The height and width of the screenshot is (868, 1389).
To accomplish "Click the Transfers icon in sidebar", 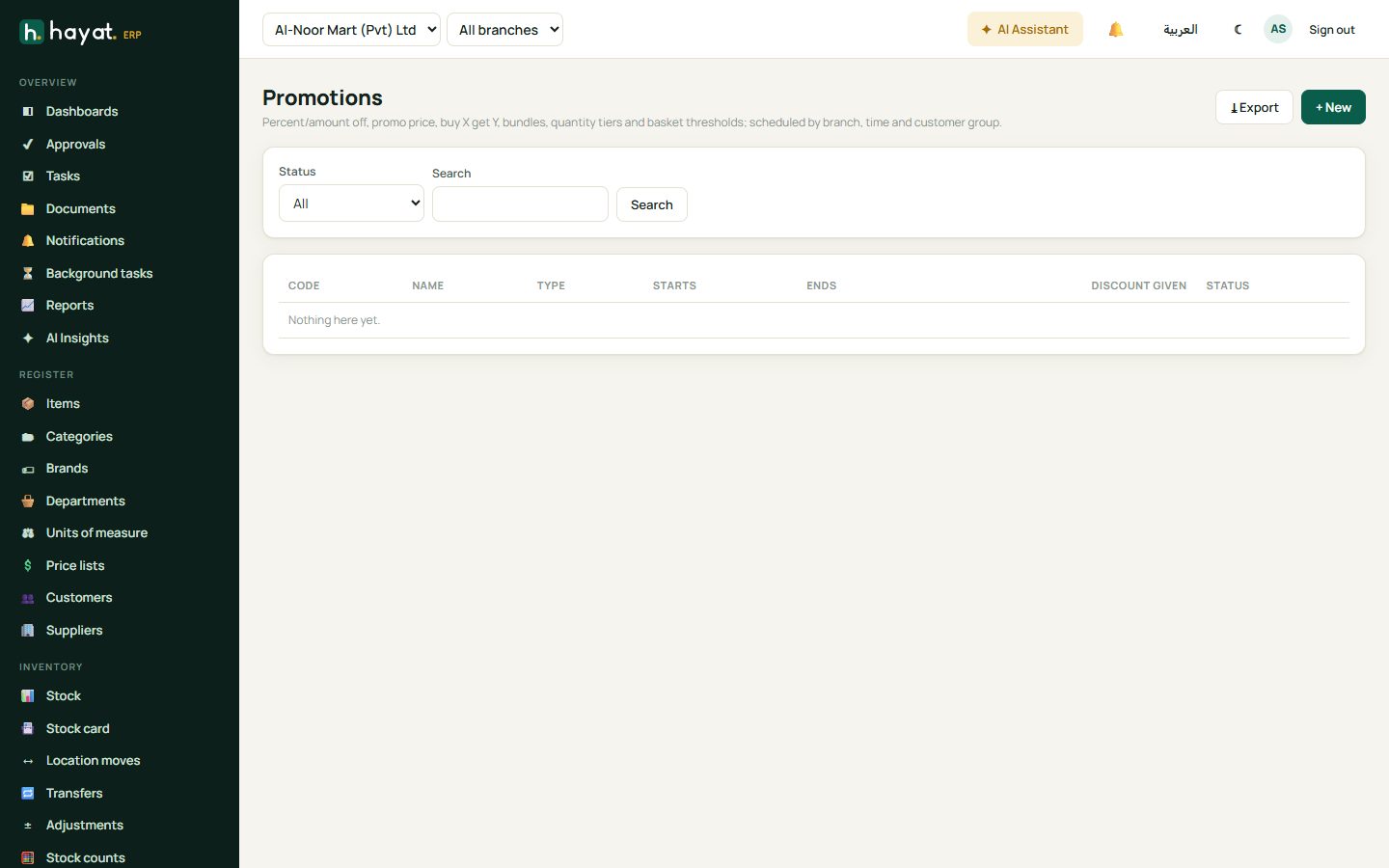I will click(28, 794).
